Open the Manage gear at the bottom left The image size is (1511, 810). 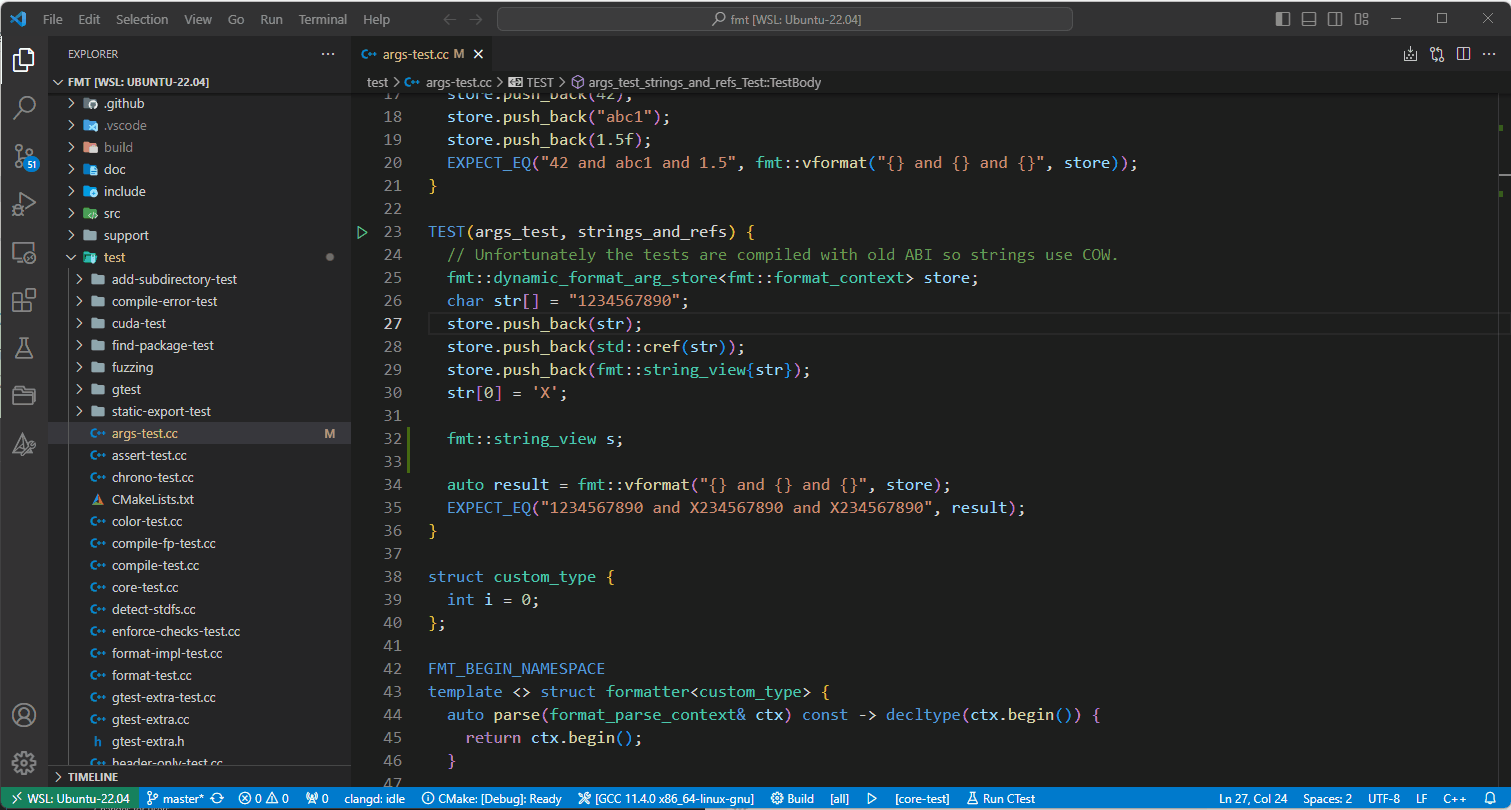[24, 762]
